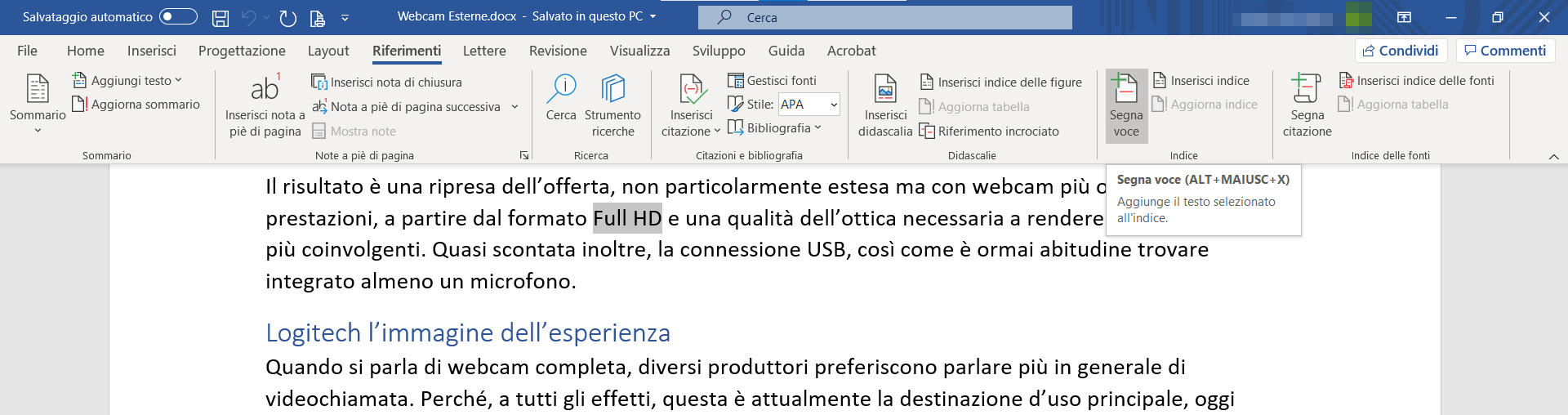
Task: Click the Cerca search box
Action: [x=884, y=17]
